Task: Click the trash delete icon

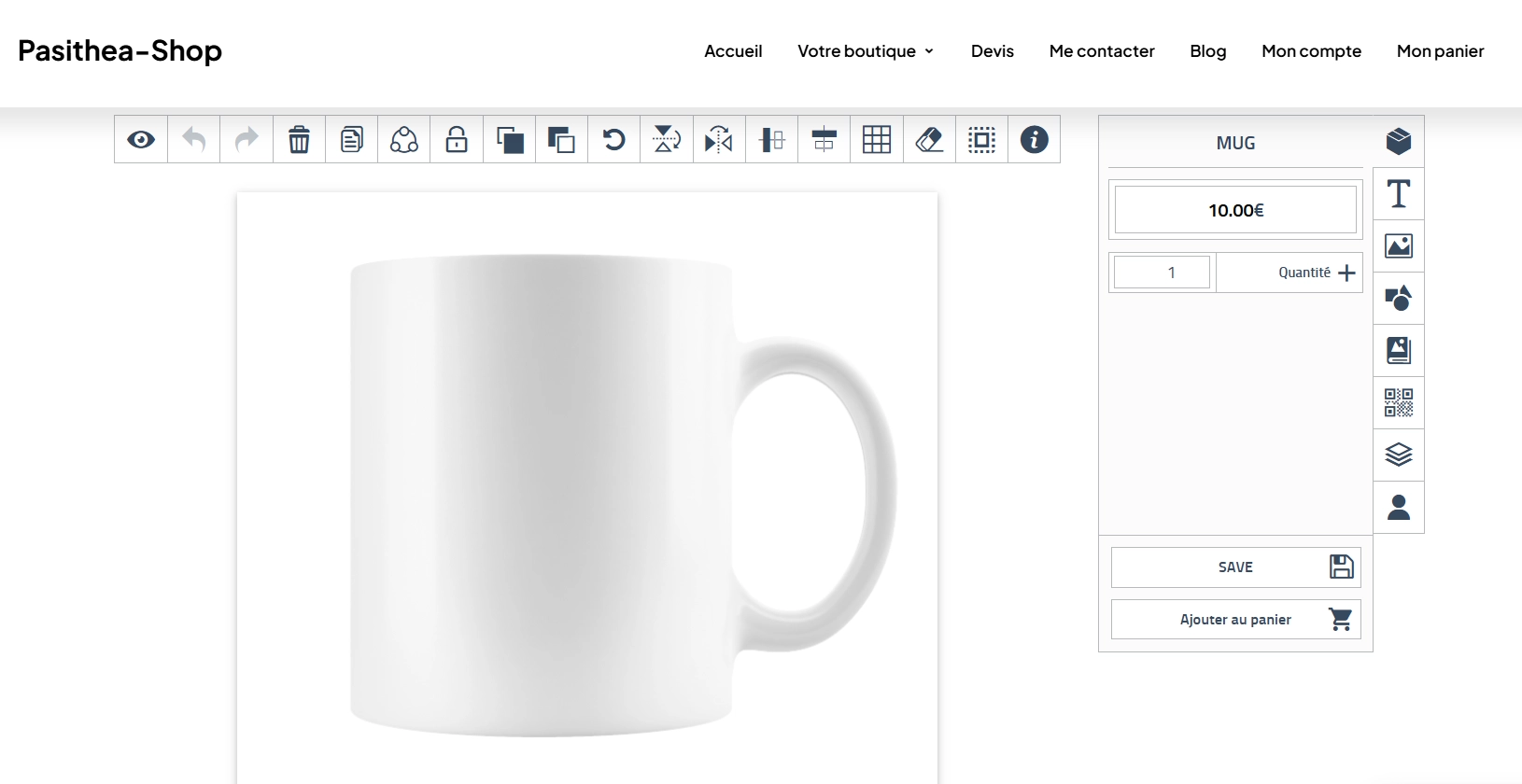Action: (x=299, y=140)
